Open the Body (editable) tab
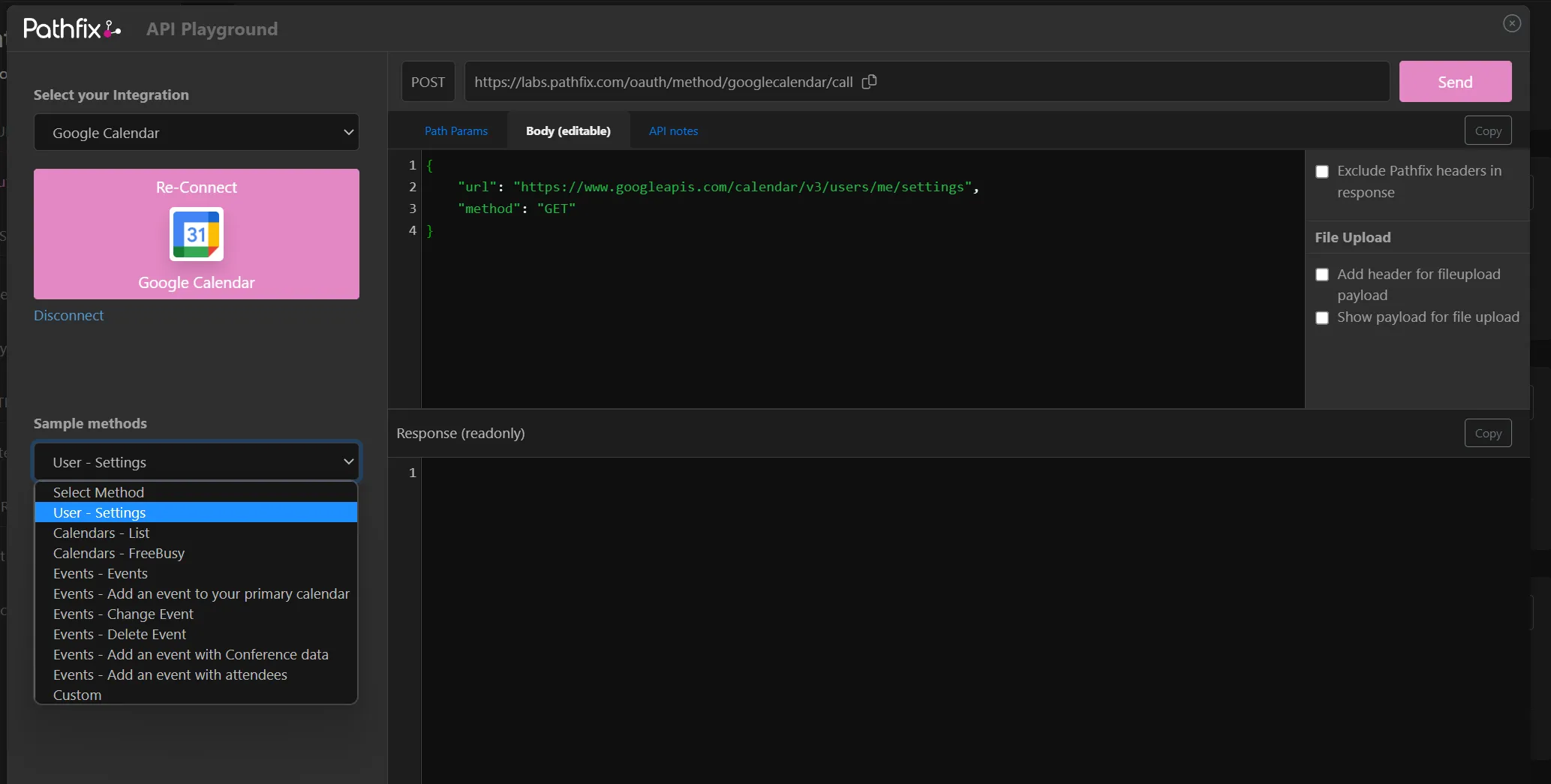The width and height of the screenshot is (1551, 784). click(x=568, y=131)
